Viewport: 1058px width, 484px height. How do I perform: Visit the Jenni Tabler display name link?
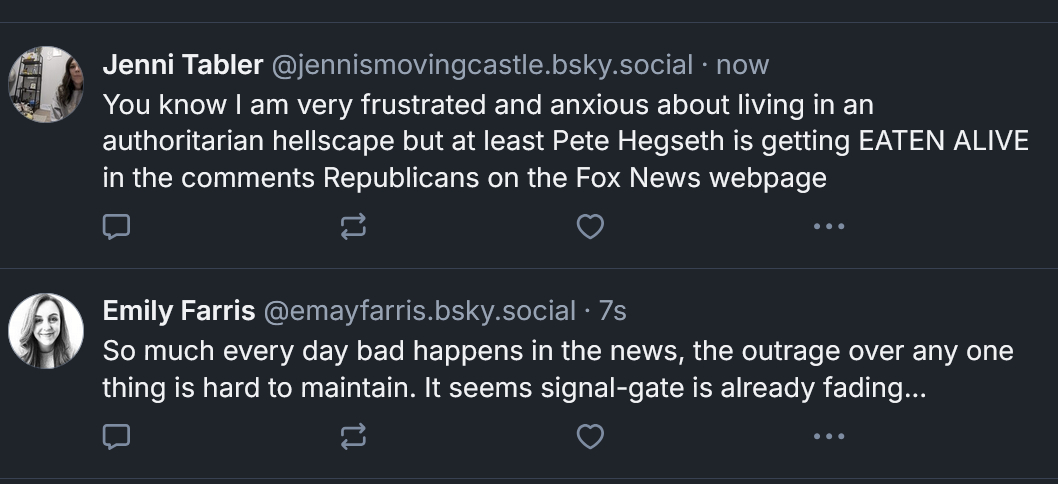click(183, 65)
